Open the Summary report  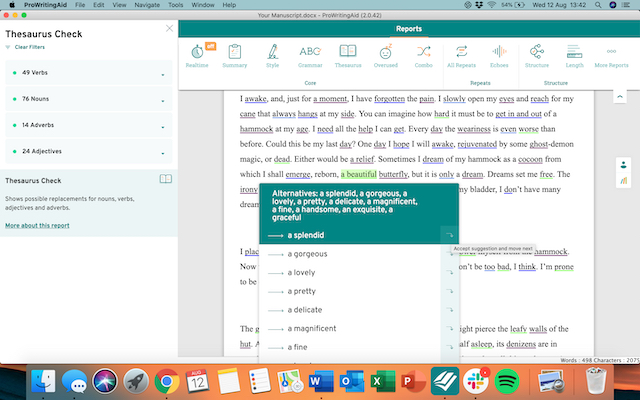pos(235,56)
